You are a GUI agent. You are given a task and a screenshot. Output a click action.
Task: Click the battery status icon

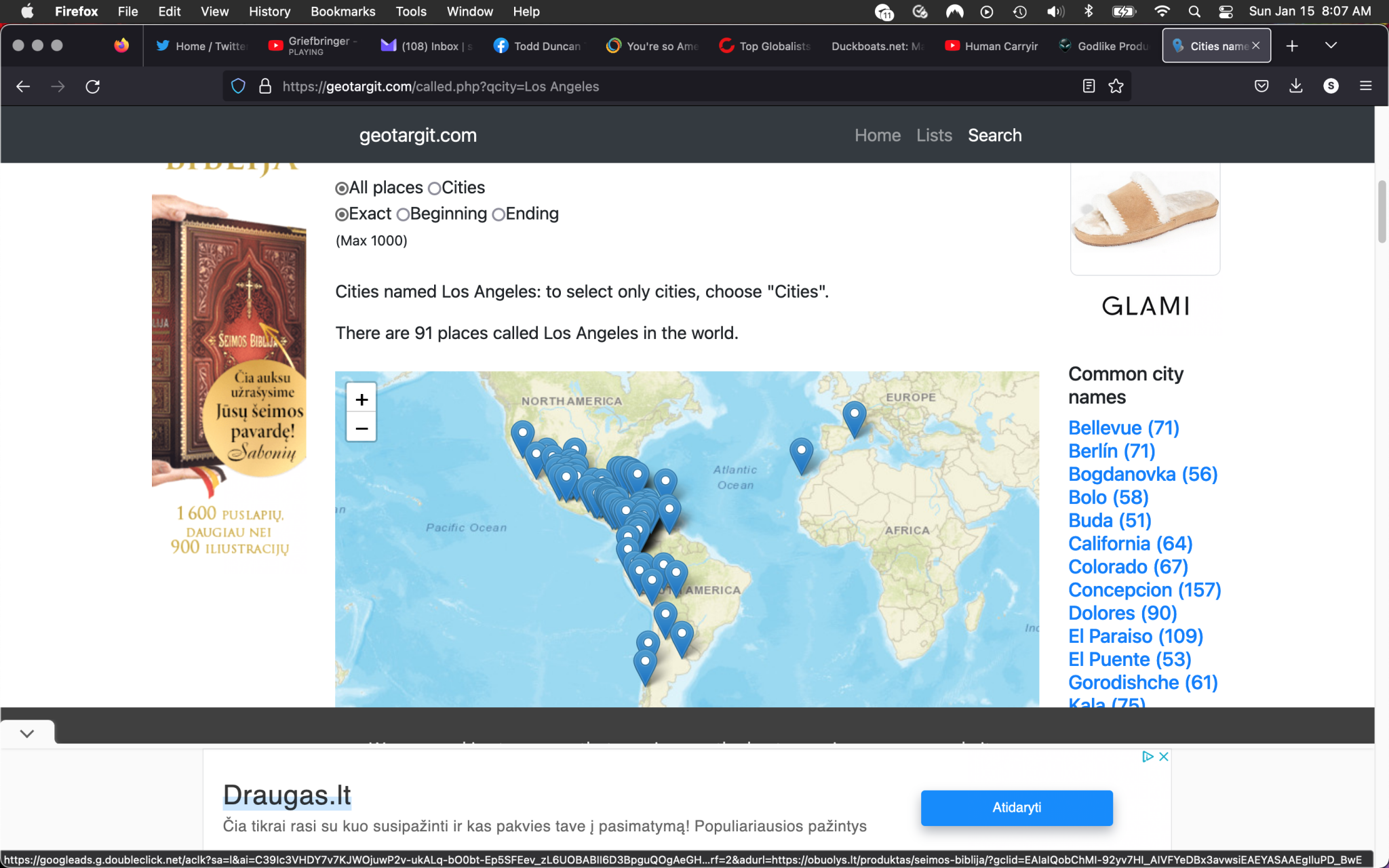point(1124,12)
